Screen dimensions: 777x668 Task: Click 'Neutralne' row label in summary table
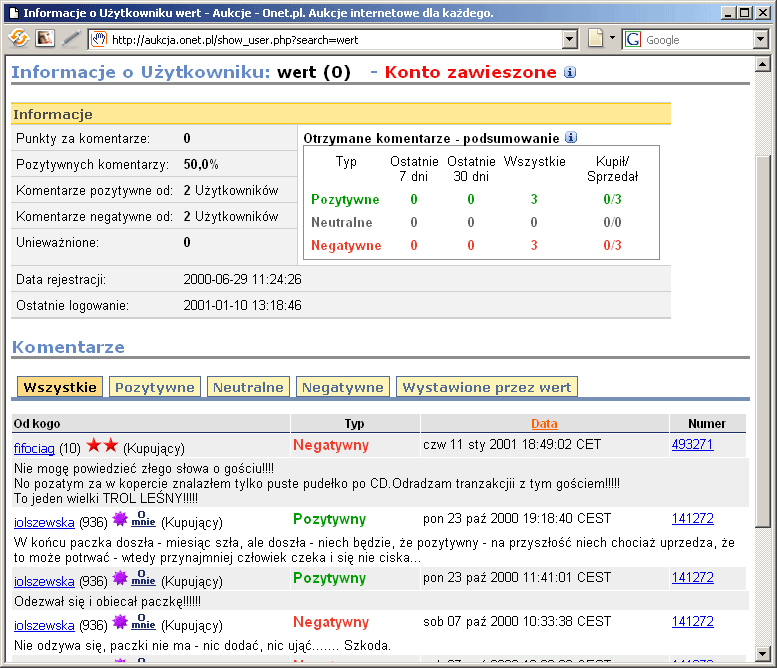click(342, 223)
